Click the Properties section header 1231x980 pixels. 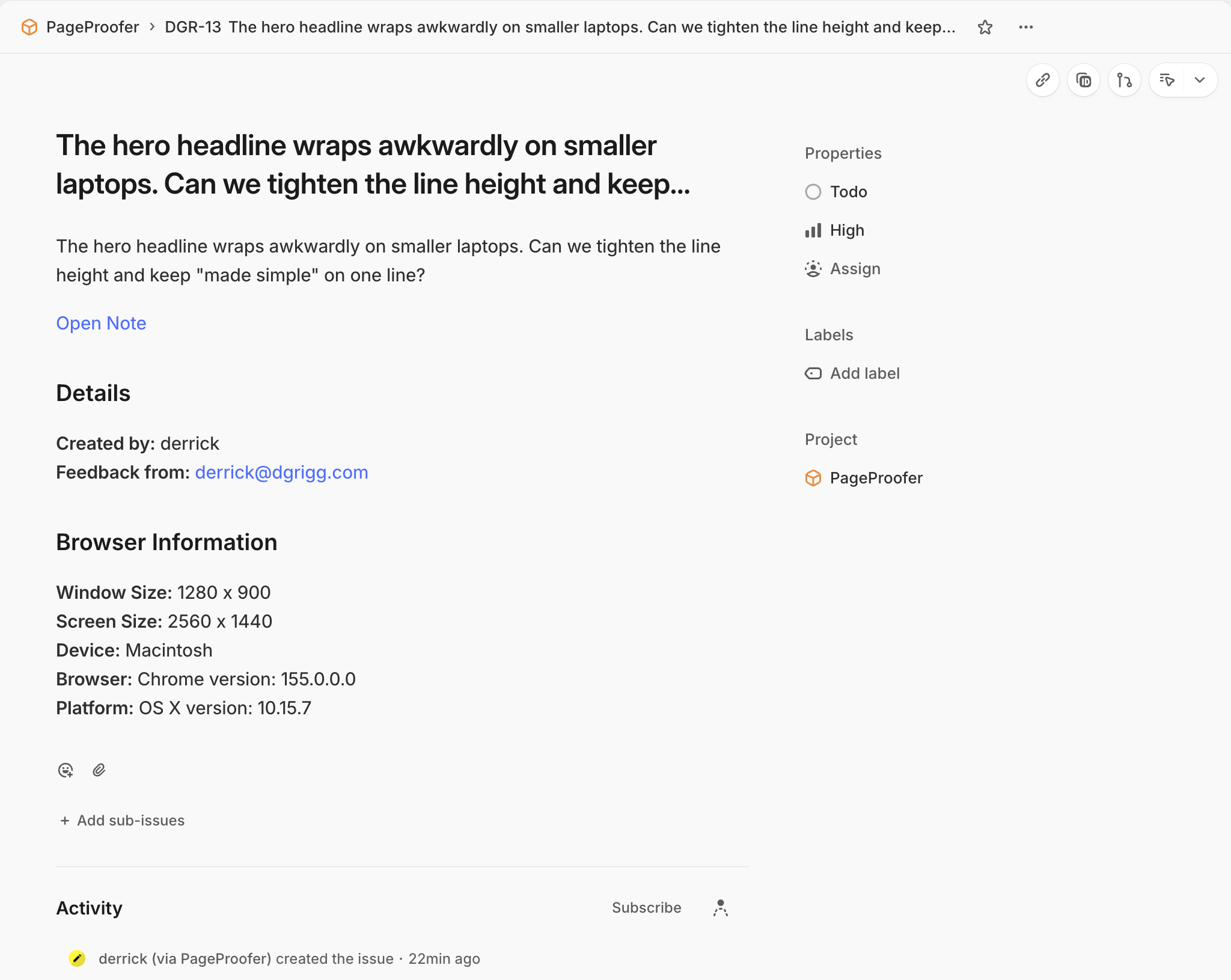(x=843, y=153)
